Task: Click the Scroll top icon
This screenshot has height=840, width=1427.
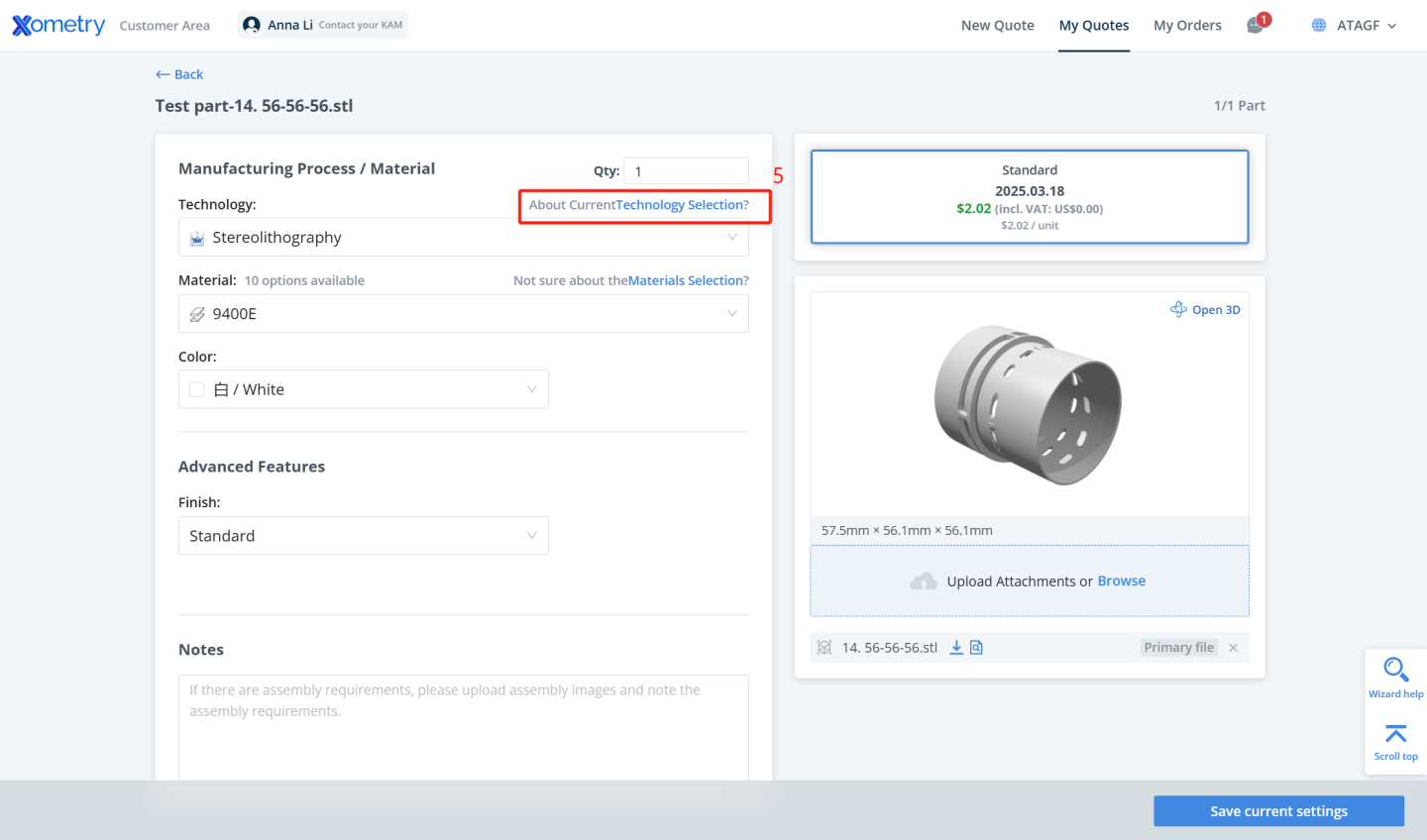Action: coord(1395,734)
